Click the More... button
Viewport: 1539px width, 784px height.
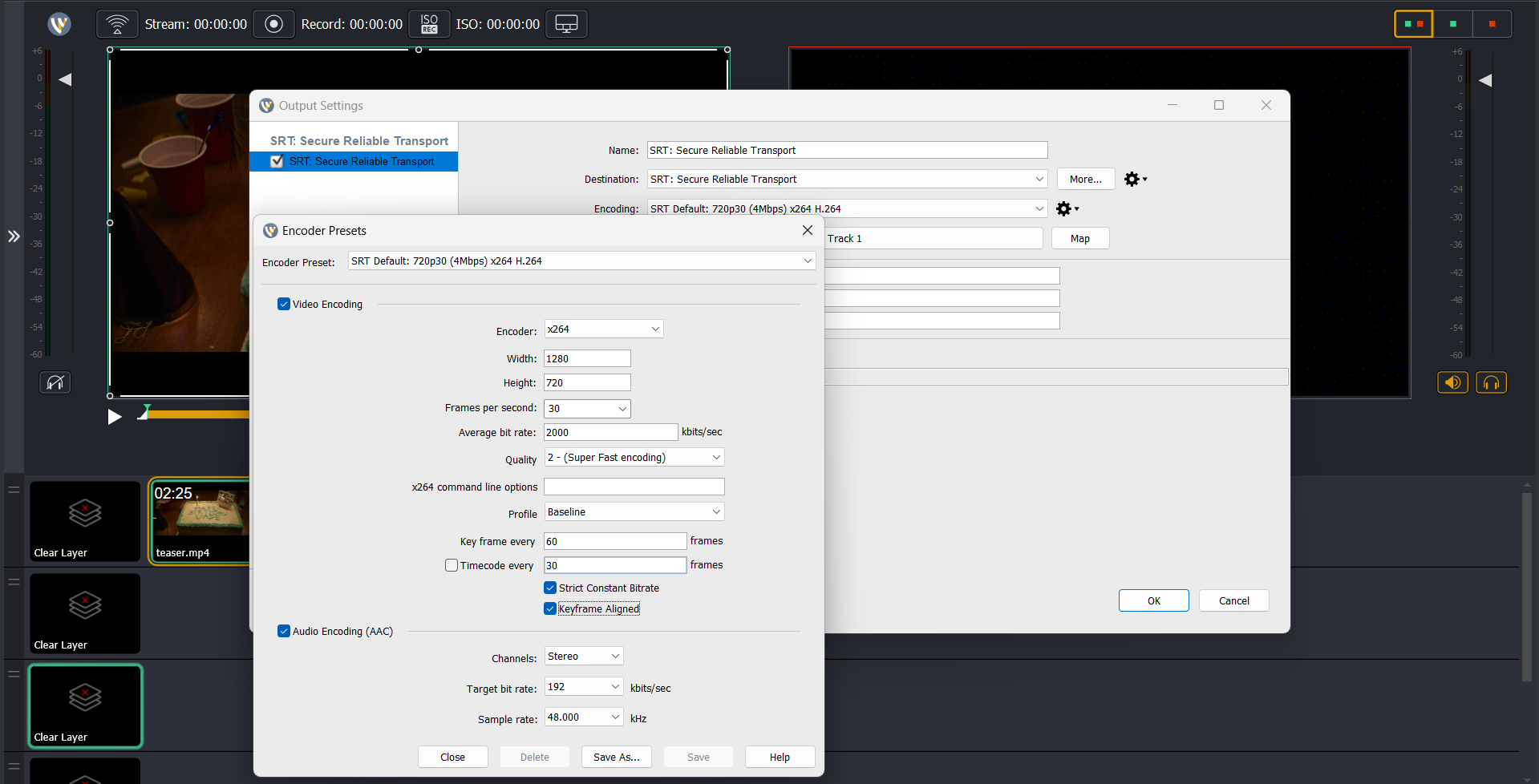[1086, 179]
